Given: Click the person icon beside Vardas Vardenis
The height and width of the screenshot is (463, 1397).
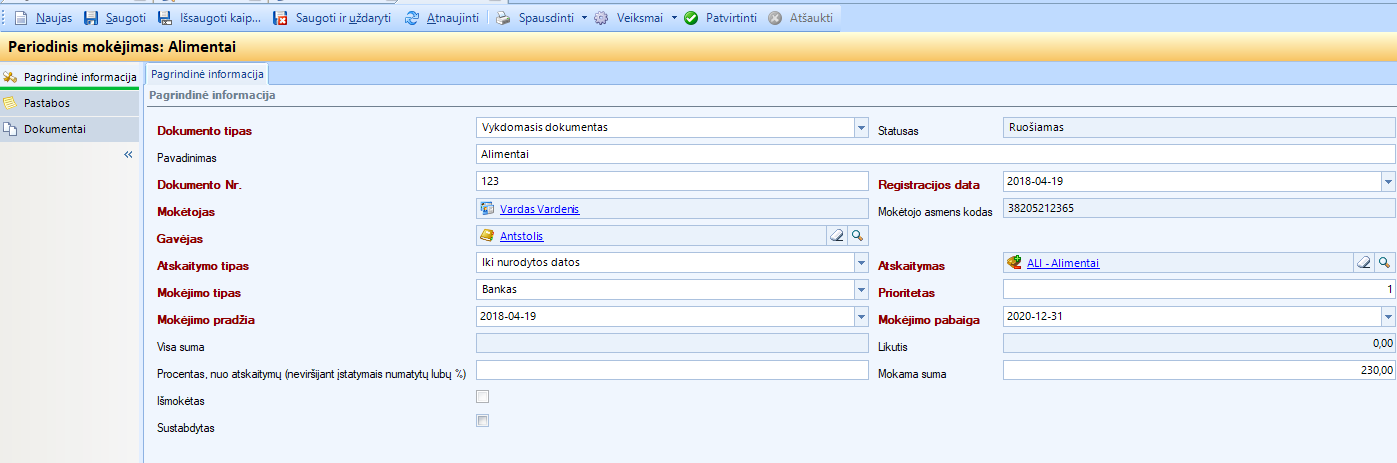Looking at the screenshot, I should tap(487, 208).
